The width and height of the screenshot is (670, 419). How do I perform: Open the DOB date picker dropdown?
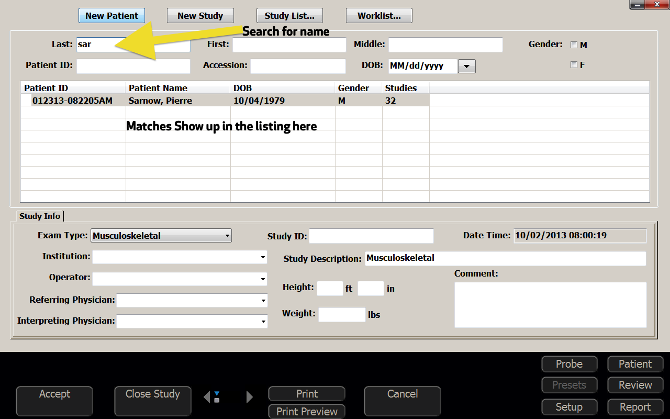coord(467,66)
